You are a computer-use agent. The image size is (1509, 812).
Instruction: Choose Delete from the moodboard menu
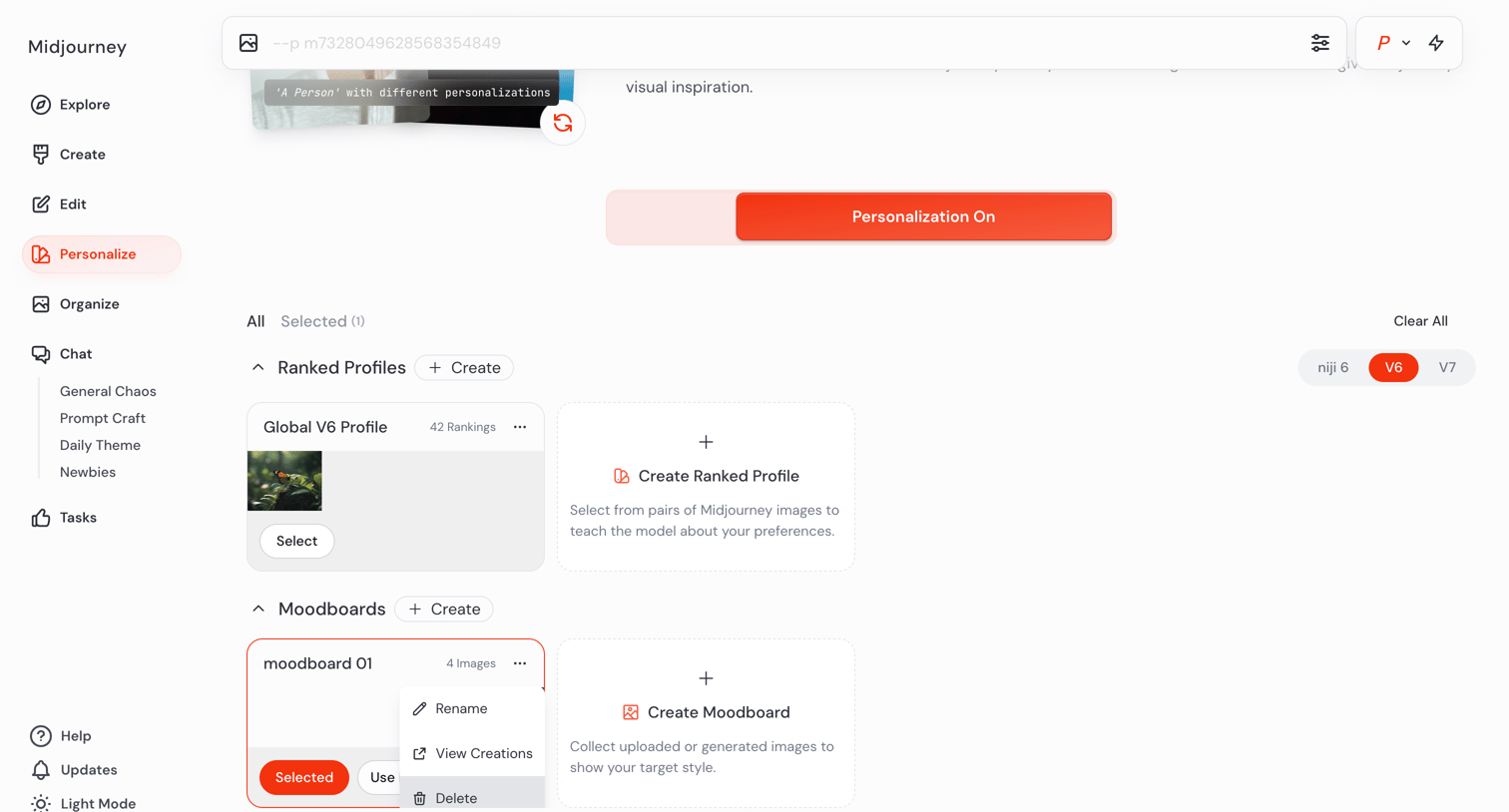[x=472, y=796]
